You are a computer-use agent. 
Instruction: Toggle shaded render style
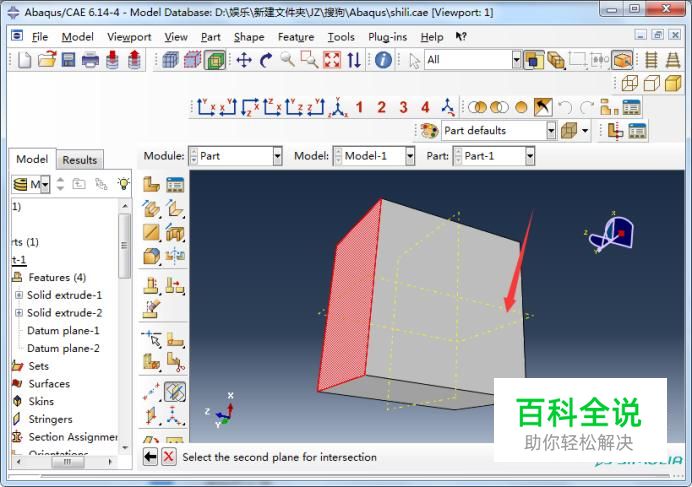pos(673,83)
